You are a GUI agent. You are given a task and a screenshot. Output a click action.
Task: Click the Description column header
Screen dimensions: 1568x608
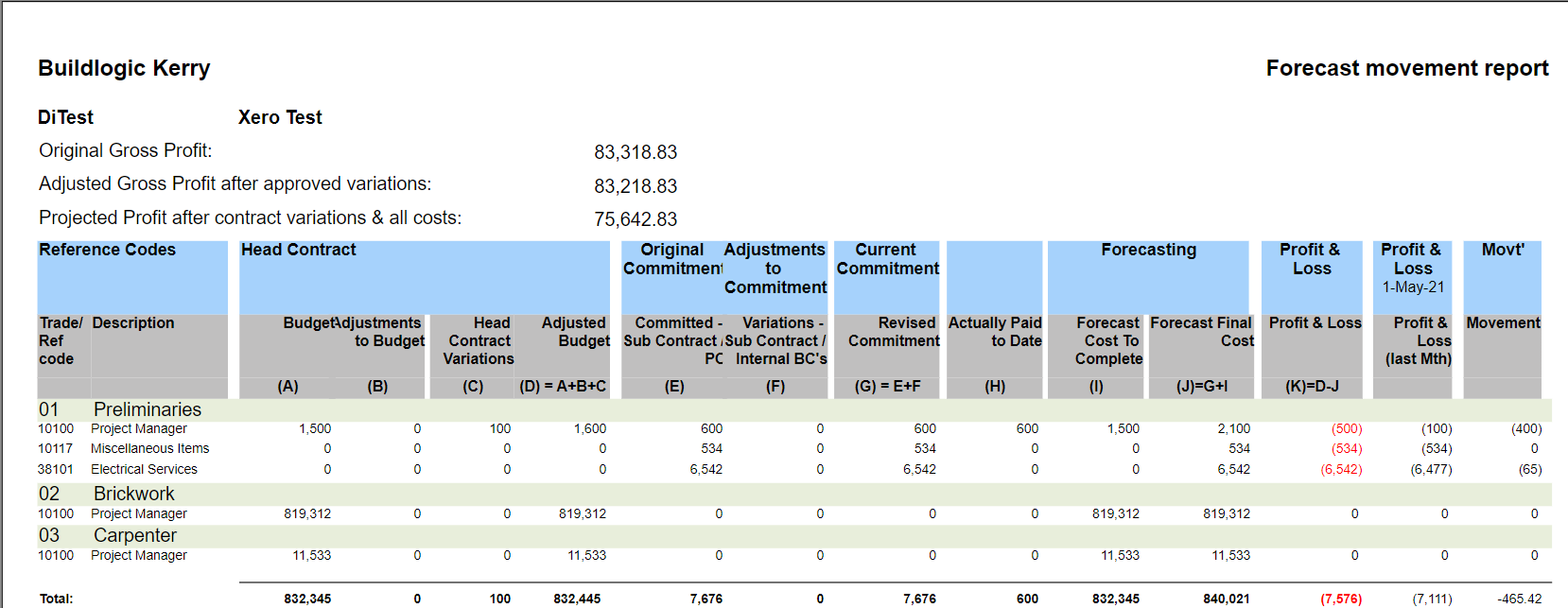click(x=133, y=323)
